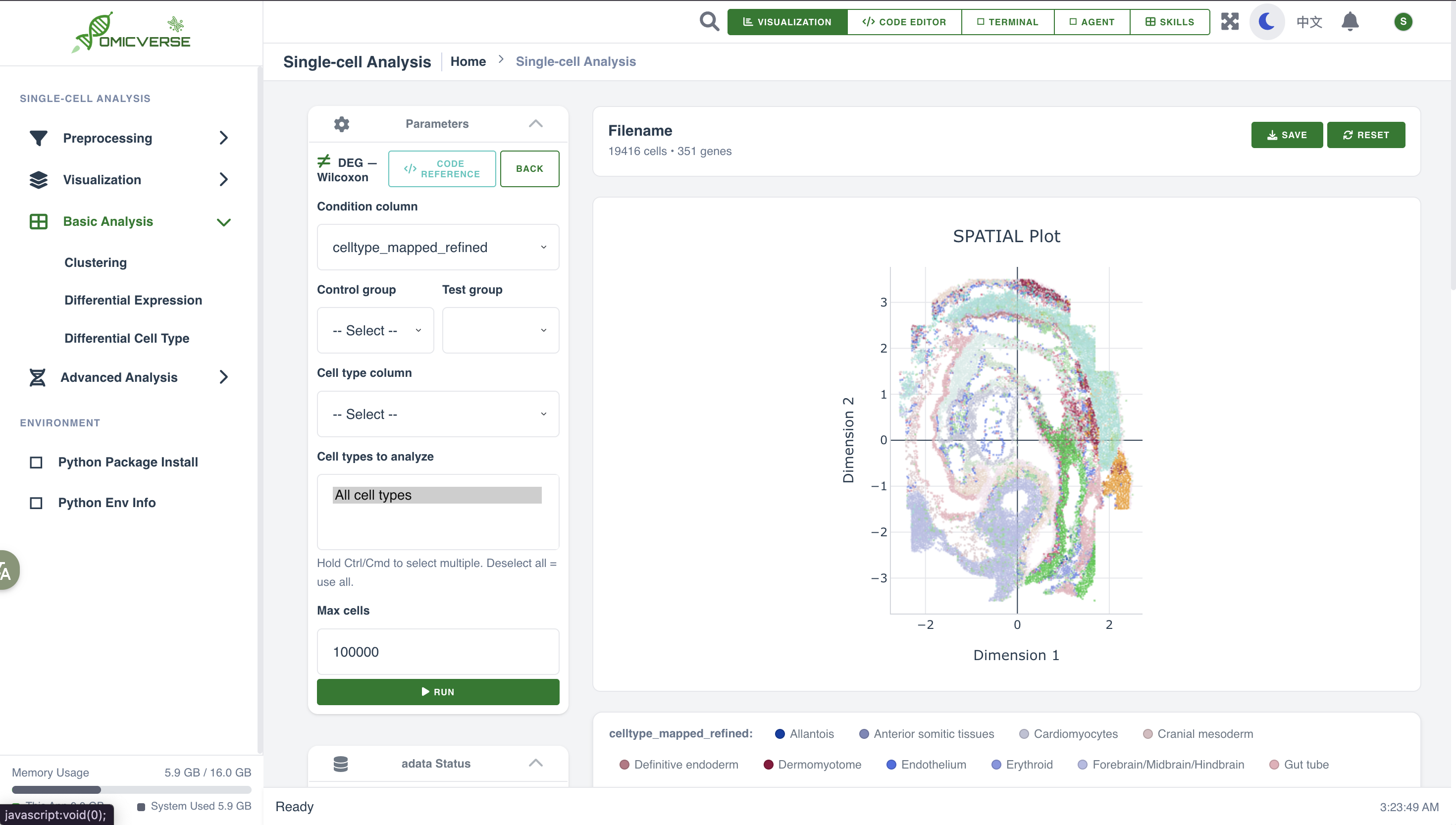Open the notifications bell
Screen dimensions: 1456x825
[1350, 21]
